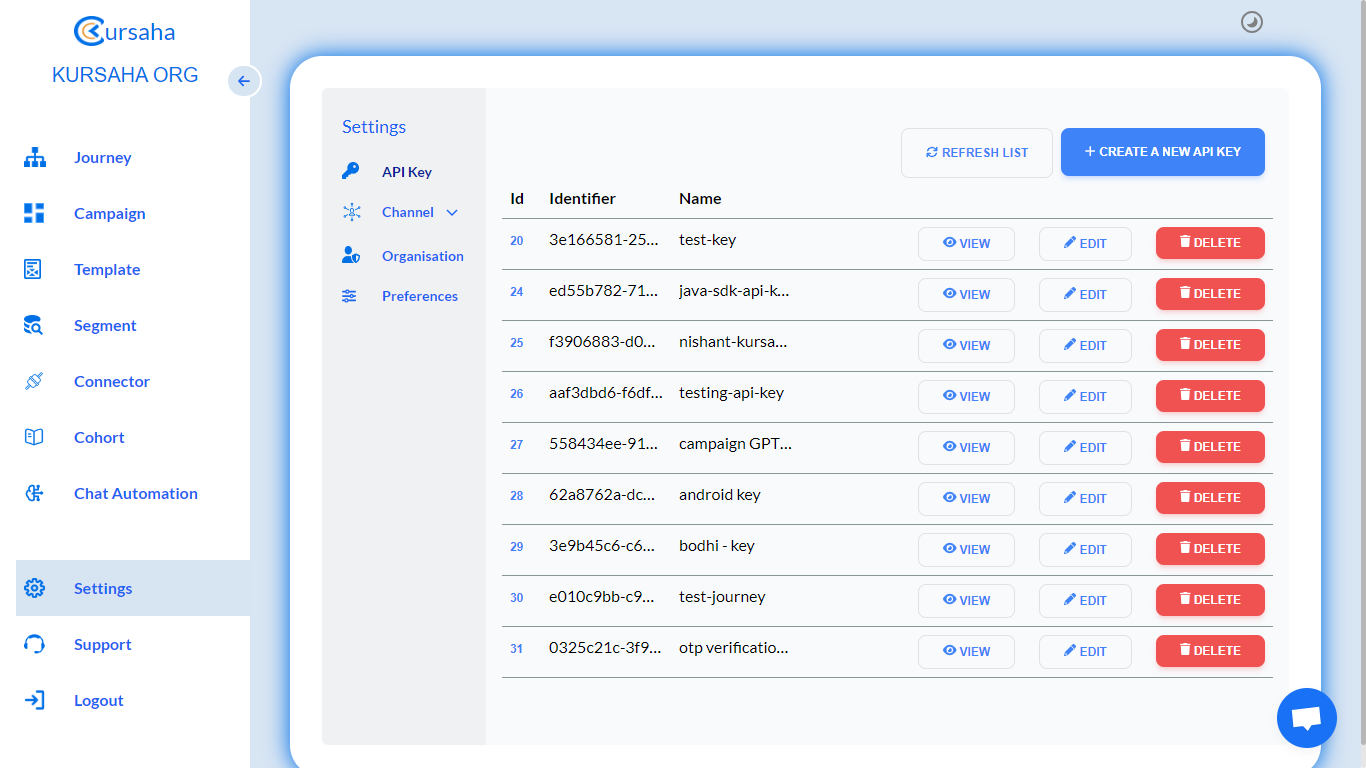The height and width of the screenshot is (768, 1366).
Task: Delete the bodhi - key entry
Action: pyautogui.click(x=1210, y=549)
